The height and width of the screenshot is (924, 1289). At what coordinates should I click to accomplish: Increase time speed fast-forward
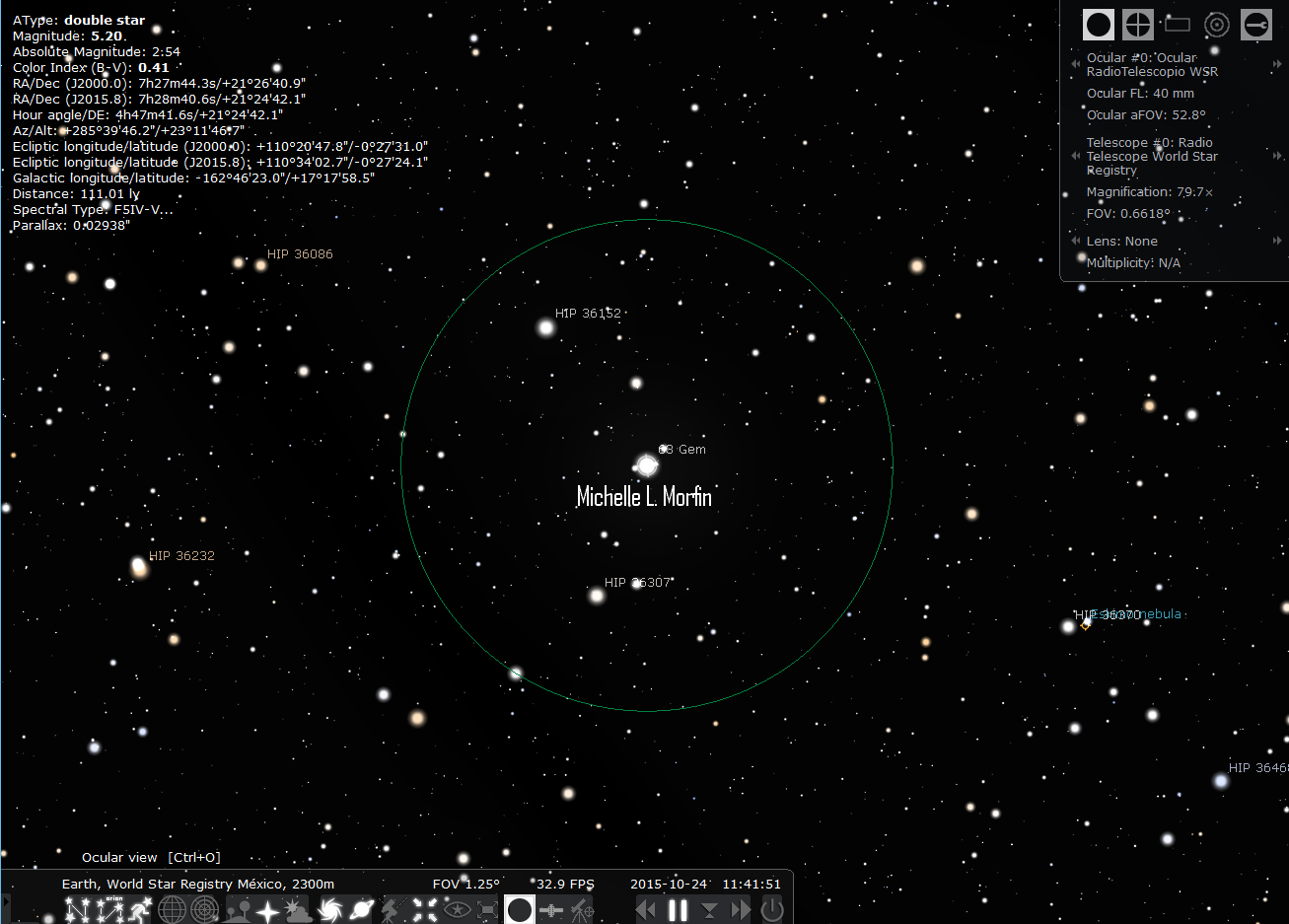(741, 910)
